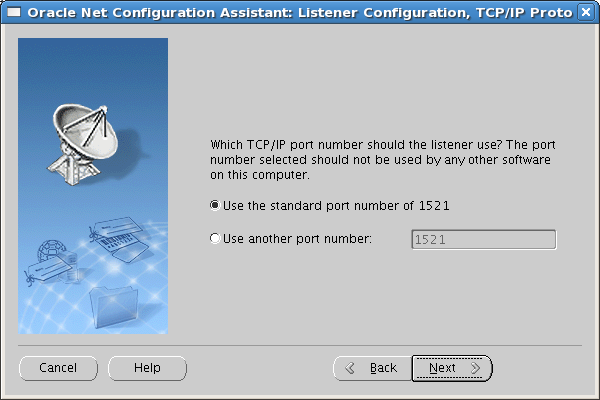The image size is (600, 400).
Task: Click the Next button
Action: [452, 368]
